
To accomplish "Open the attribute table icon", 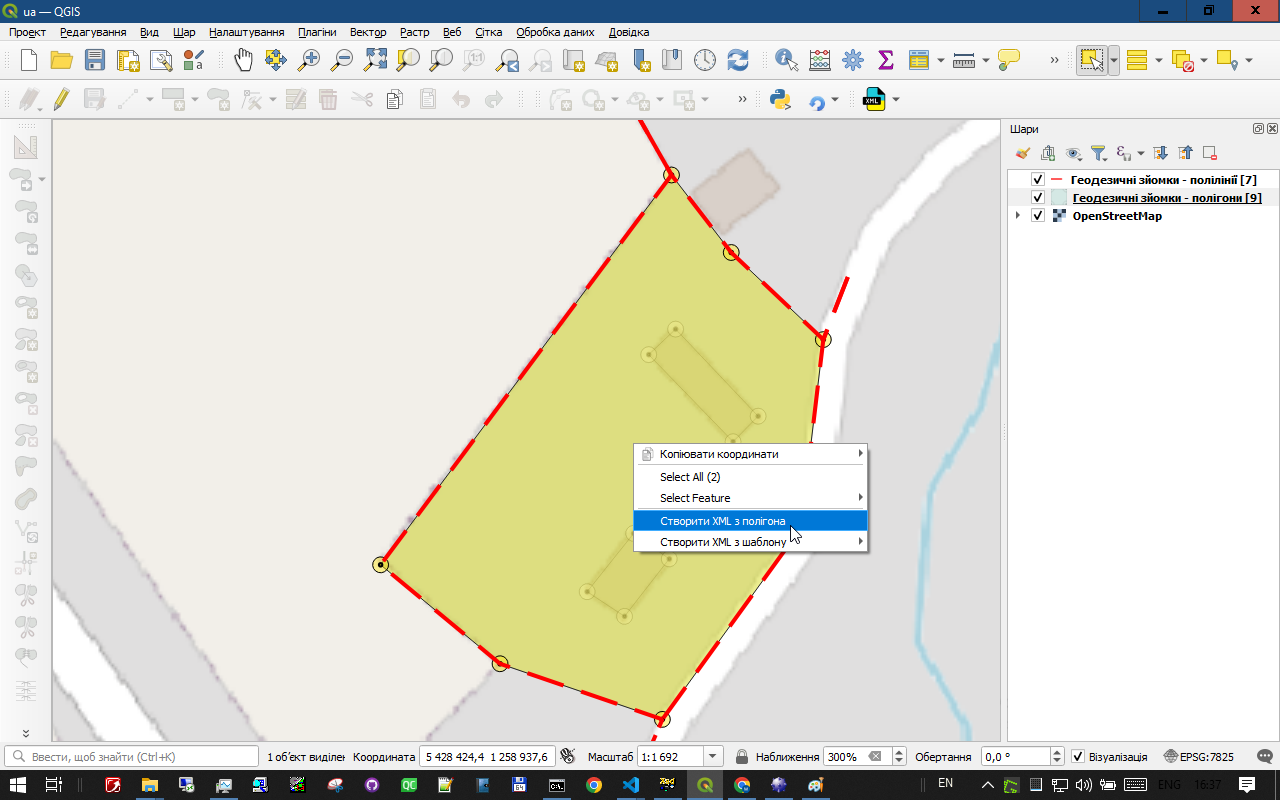I will [x=919, y=60].
